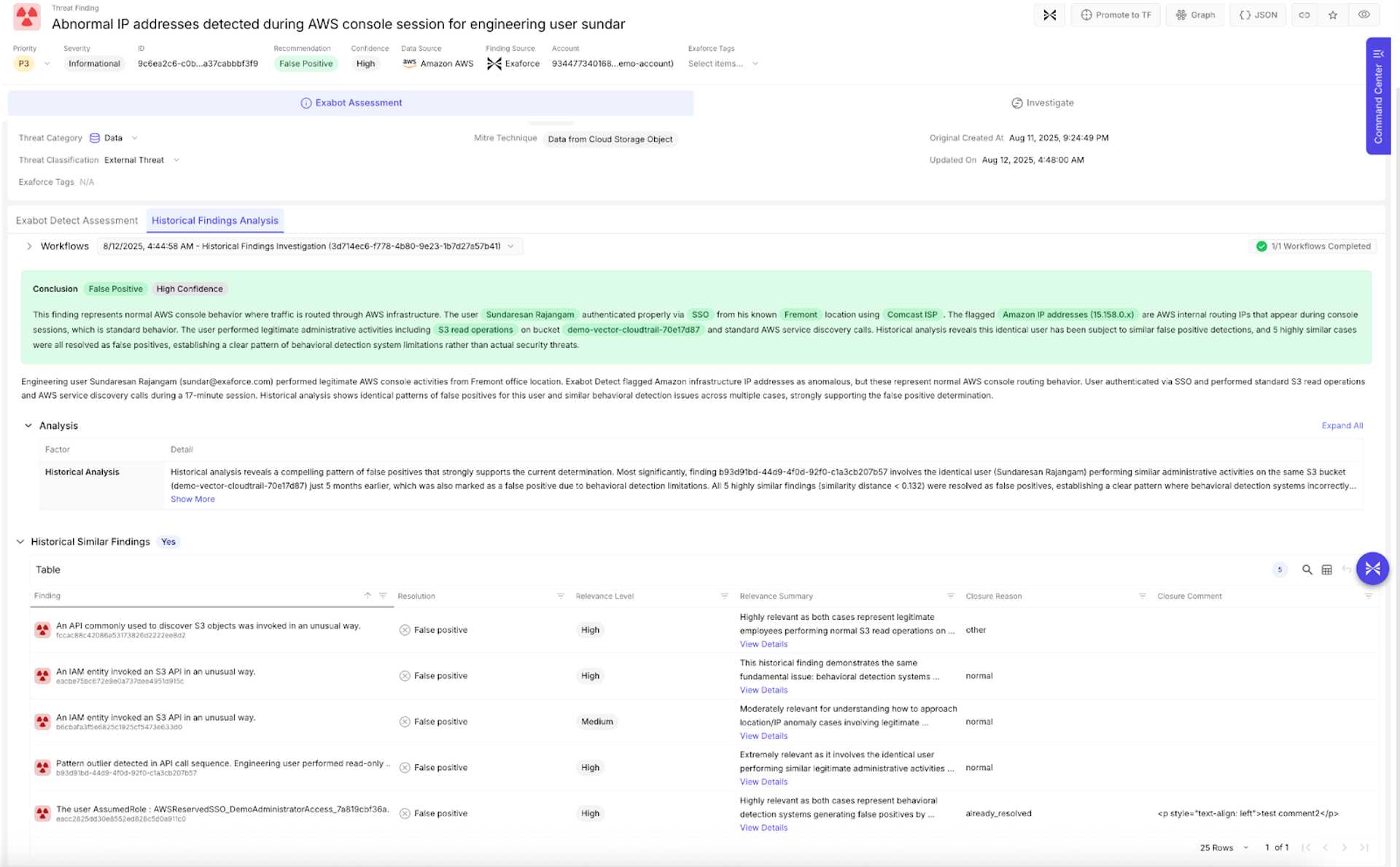Open the Threat Category Data dropdown
Screen dimensions: 1400x867
pos(114,138)
